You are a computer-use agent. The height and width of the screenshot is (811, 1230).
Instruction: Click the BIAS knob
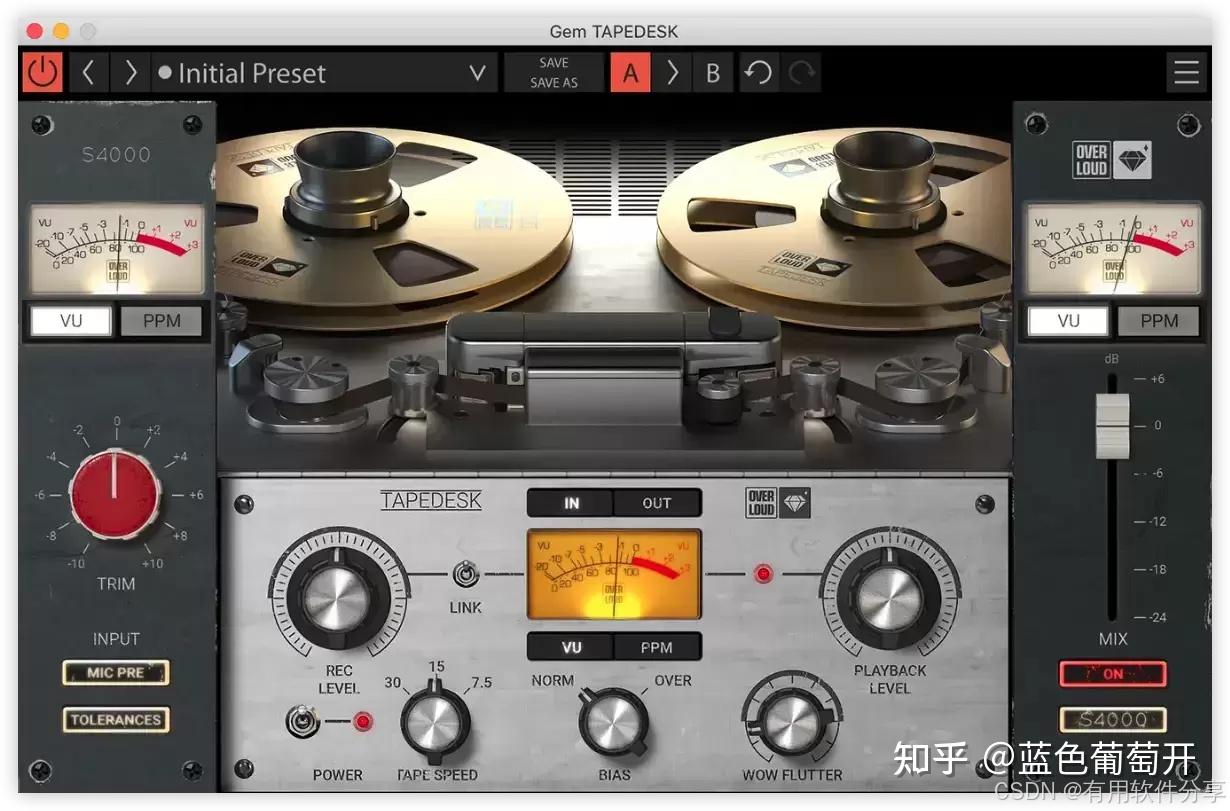614,723
